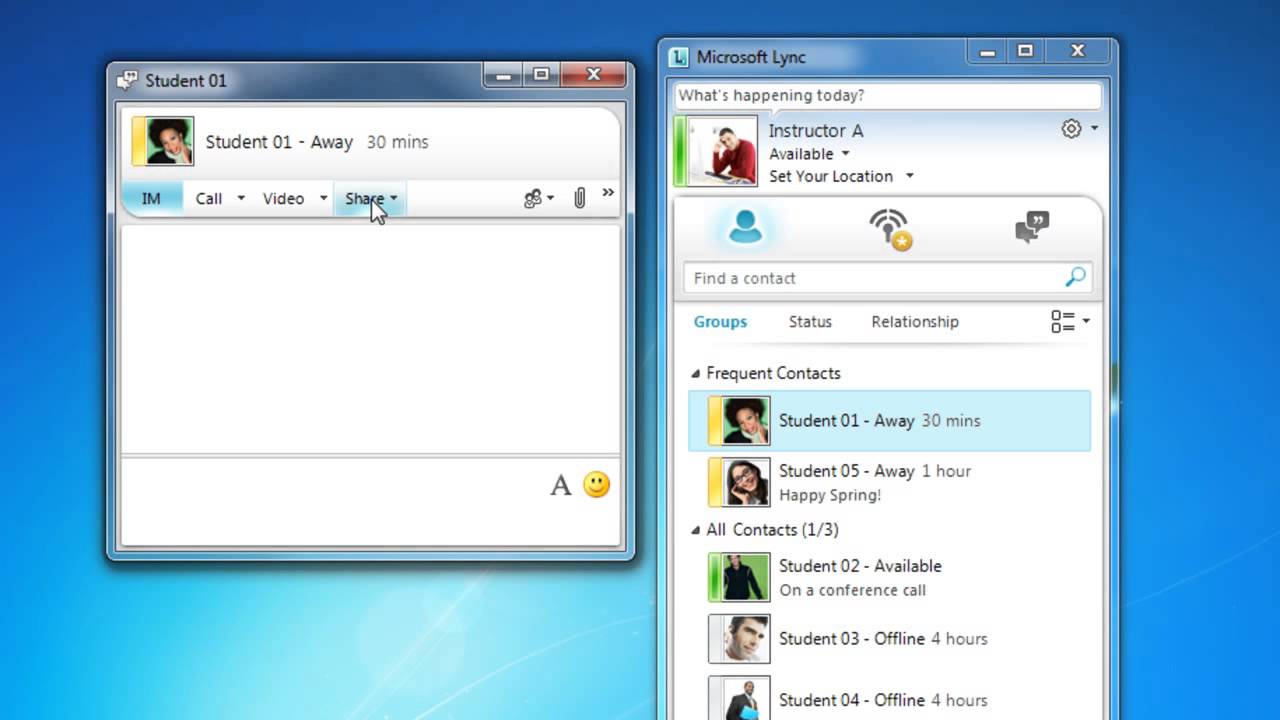The width and height of the screenshot is (1280, 720).
Task: Click the IM button in the conversation
Action: [x=152, y=198]
